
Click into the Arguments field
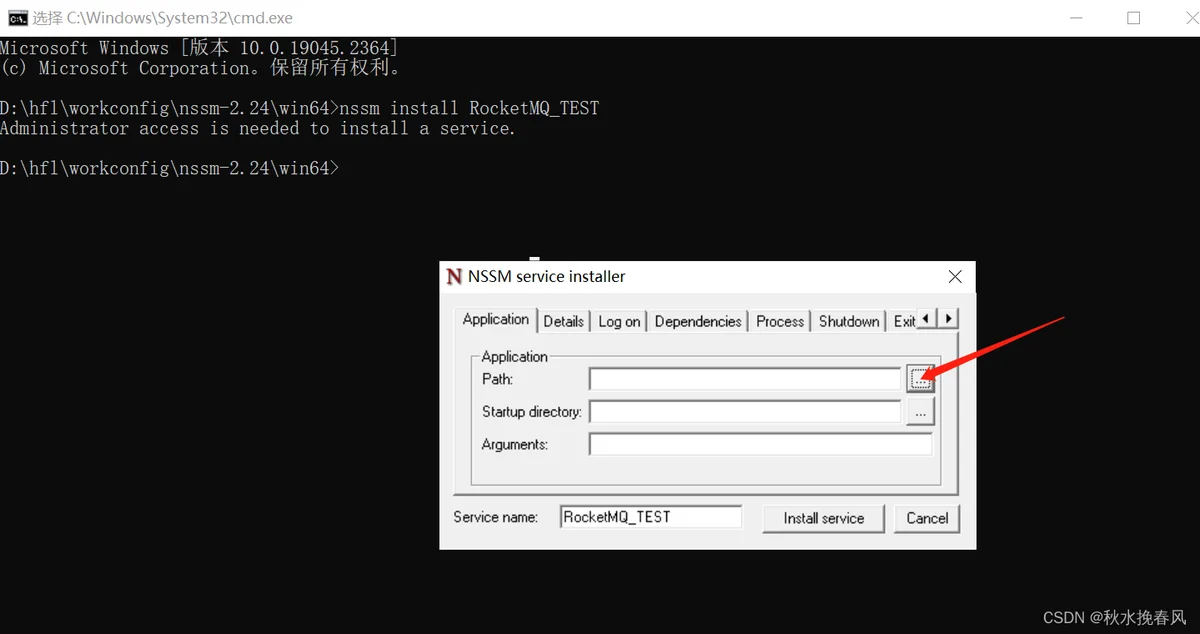760,444
